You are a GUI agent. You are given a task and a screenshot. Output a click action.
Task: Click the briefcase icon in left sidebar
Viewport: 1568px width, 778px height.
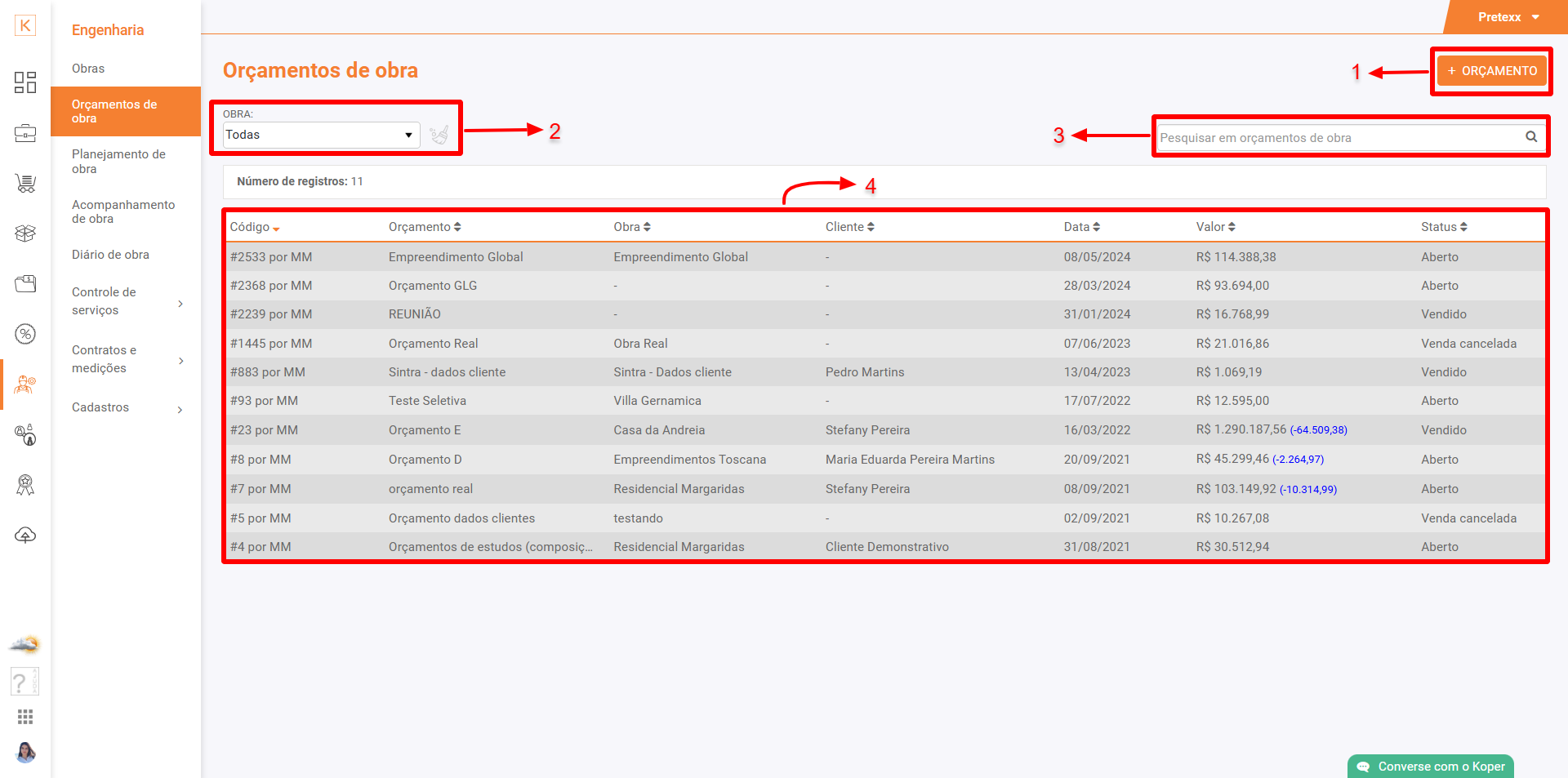(x=25, y=133)
